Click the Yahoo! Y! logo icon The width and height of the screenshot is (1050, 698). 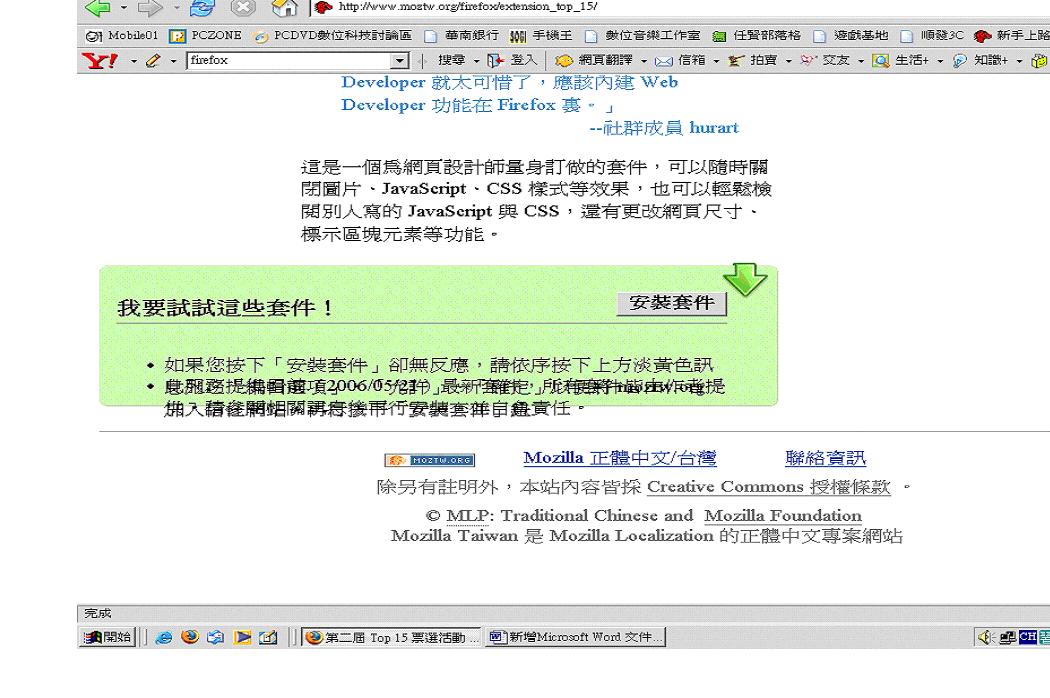point(100,61)
